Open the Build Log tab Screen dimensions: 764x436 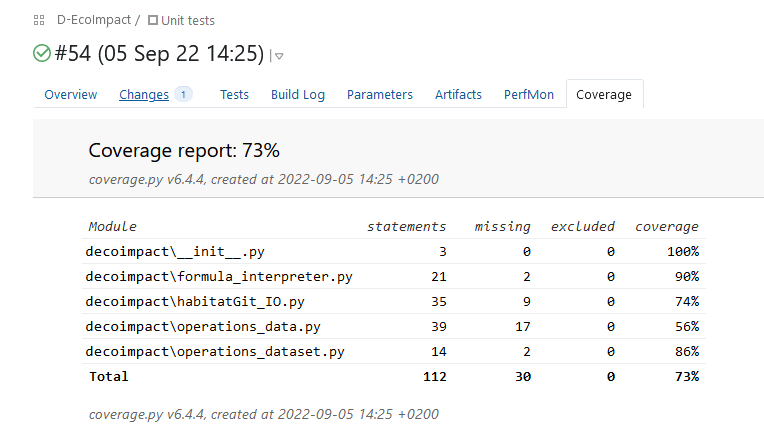298,95
